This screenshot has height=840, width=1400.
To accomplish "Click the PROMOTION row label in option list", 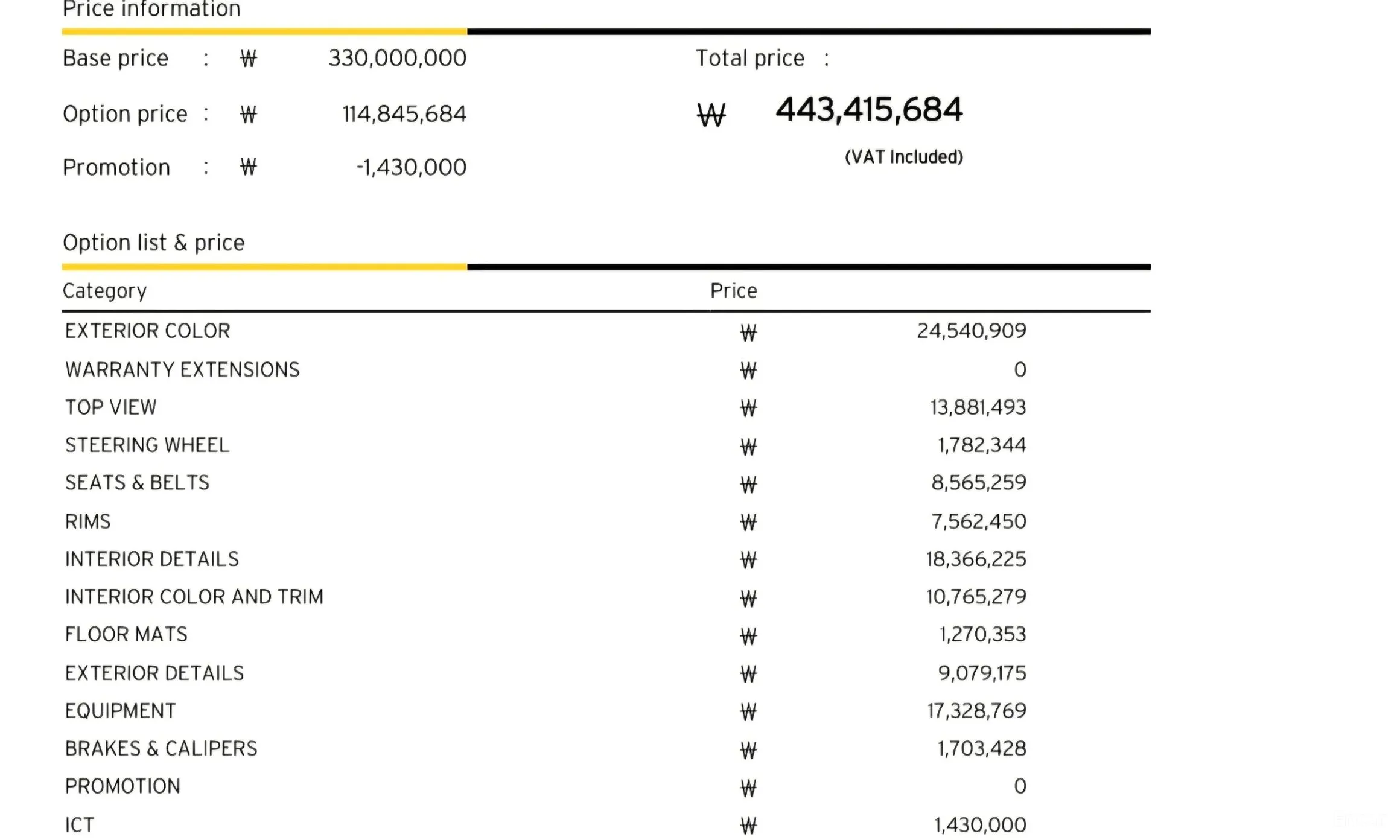I will (123, 786).
